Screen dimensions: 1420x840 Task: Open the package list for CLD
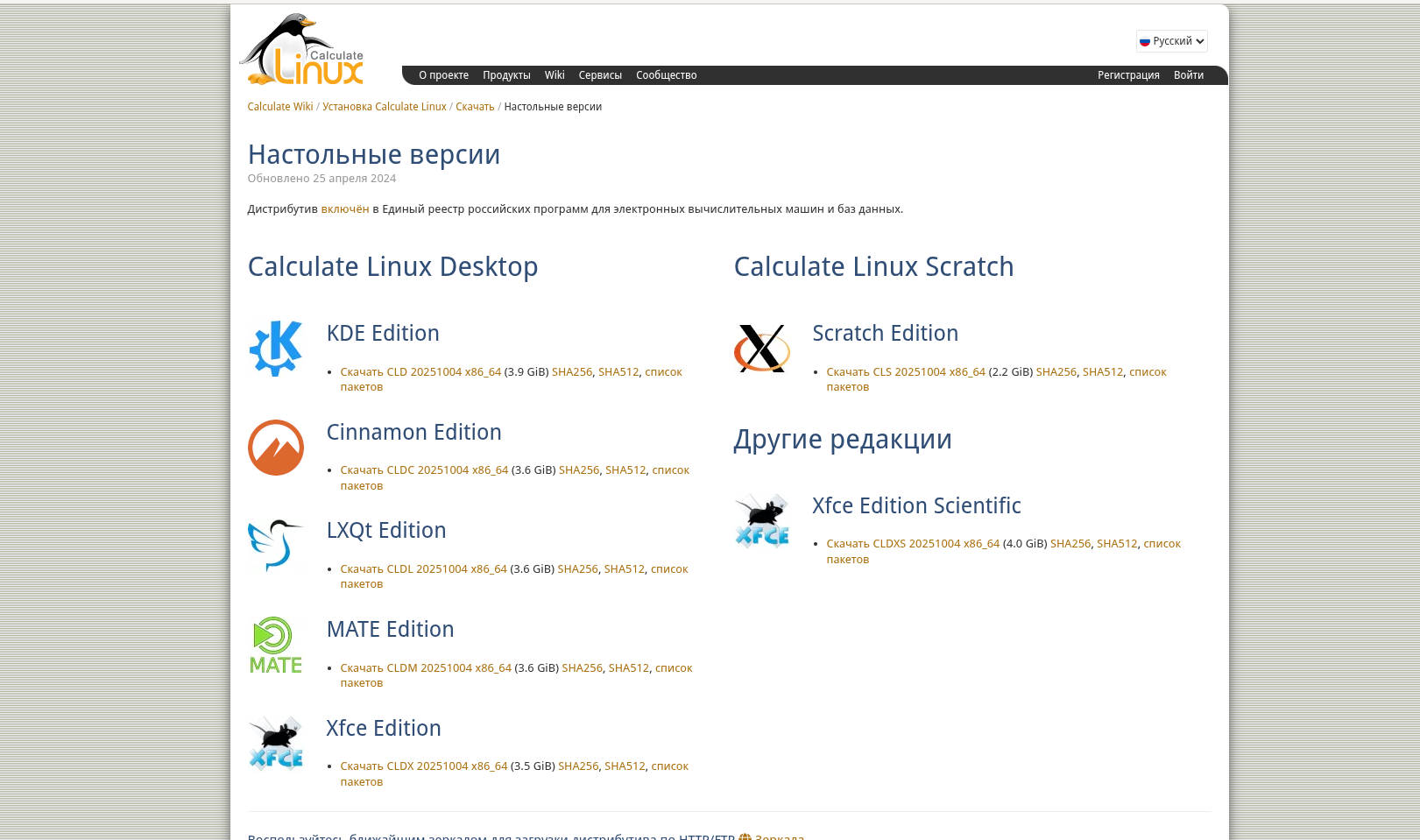coord(663,372)
